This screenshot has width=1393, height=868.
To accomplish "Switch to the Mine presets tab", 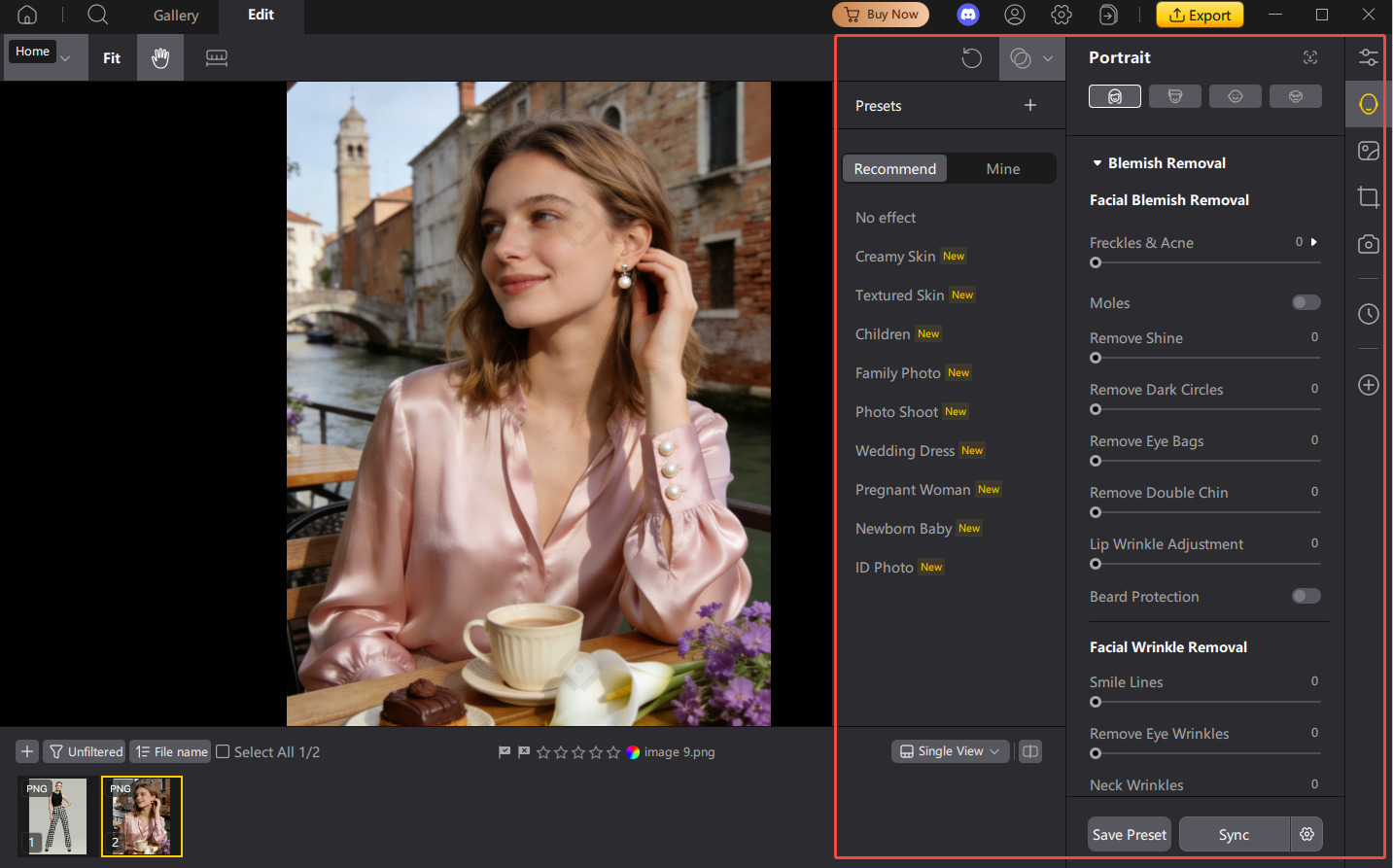I will tap(1002, 169).
